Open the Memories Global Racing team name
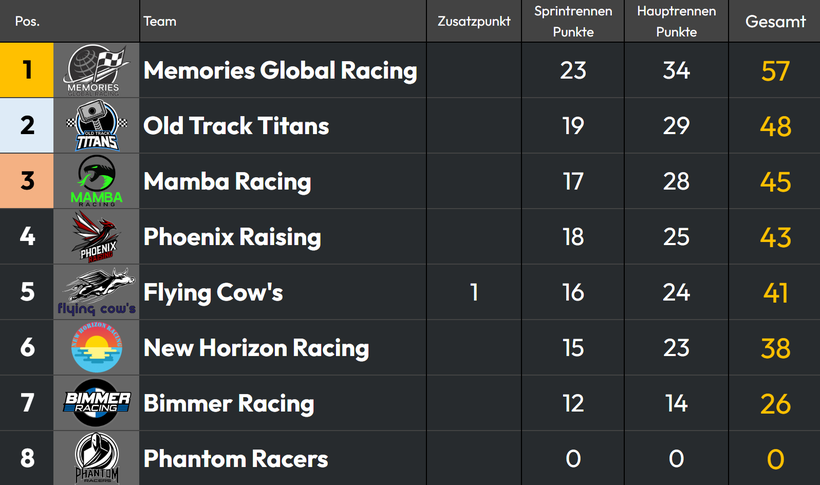This screenshot has width=820, height=485. click(280, 71)
